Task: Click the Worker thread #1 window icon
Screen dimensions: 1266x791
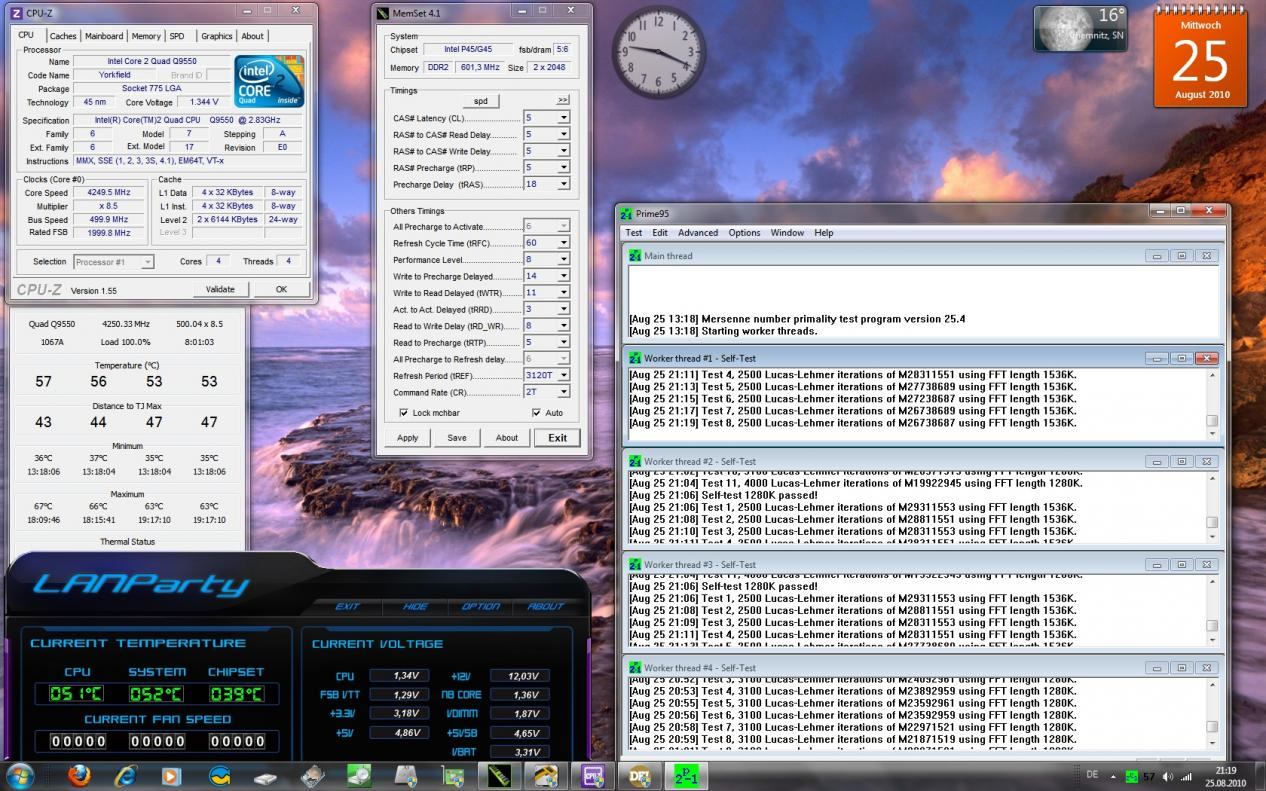Action: pyautogui.click(x=635, y=358)
